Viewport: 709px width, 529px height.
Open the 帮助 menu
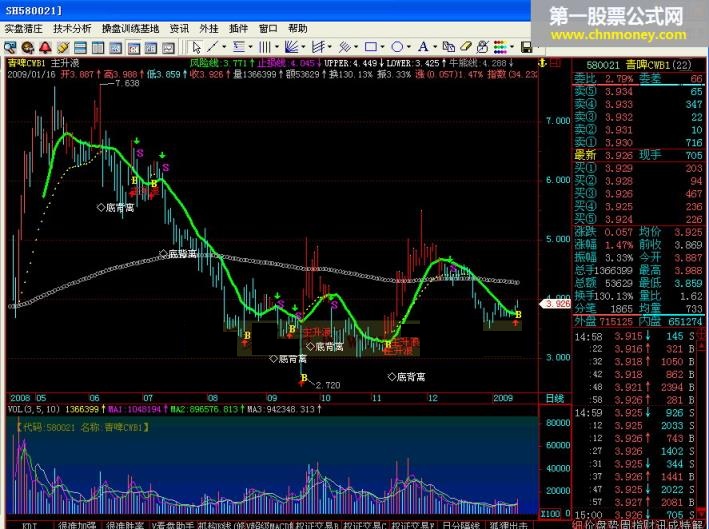point(298,29)
